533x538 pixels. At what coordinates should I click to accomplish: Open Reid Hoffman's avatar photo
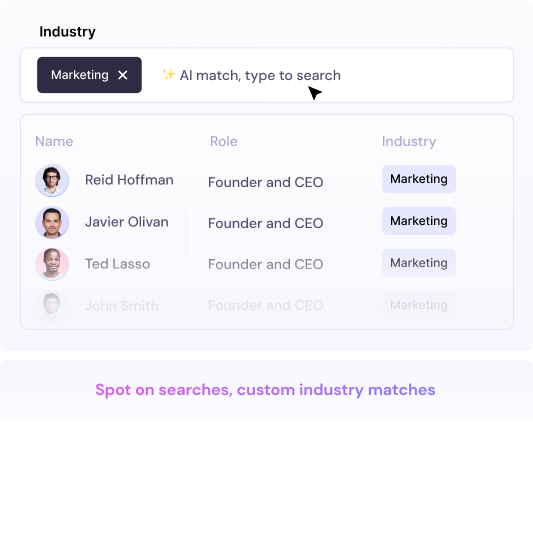(52, 180)
